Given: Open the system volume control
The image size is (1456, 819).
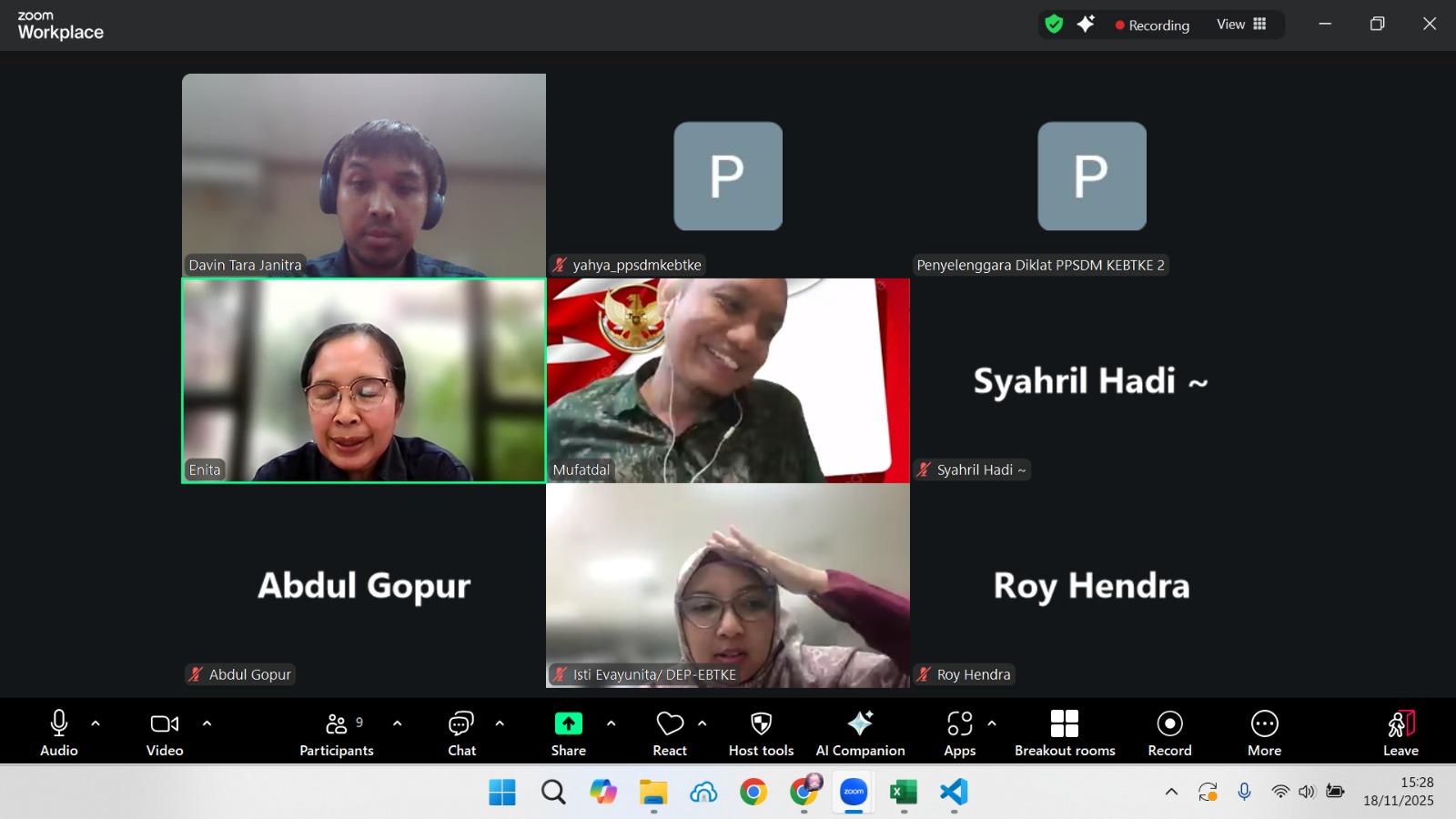Looking at the screenshot, I should point(1308,792).
